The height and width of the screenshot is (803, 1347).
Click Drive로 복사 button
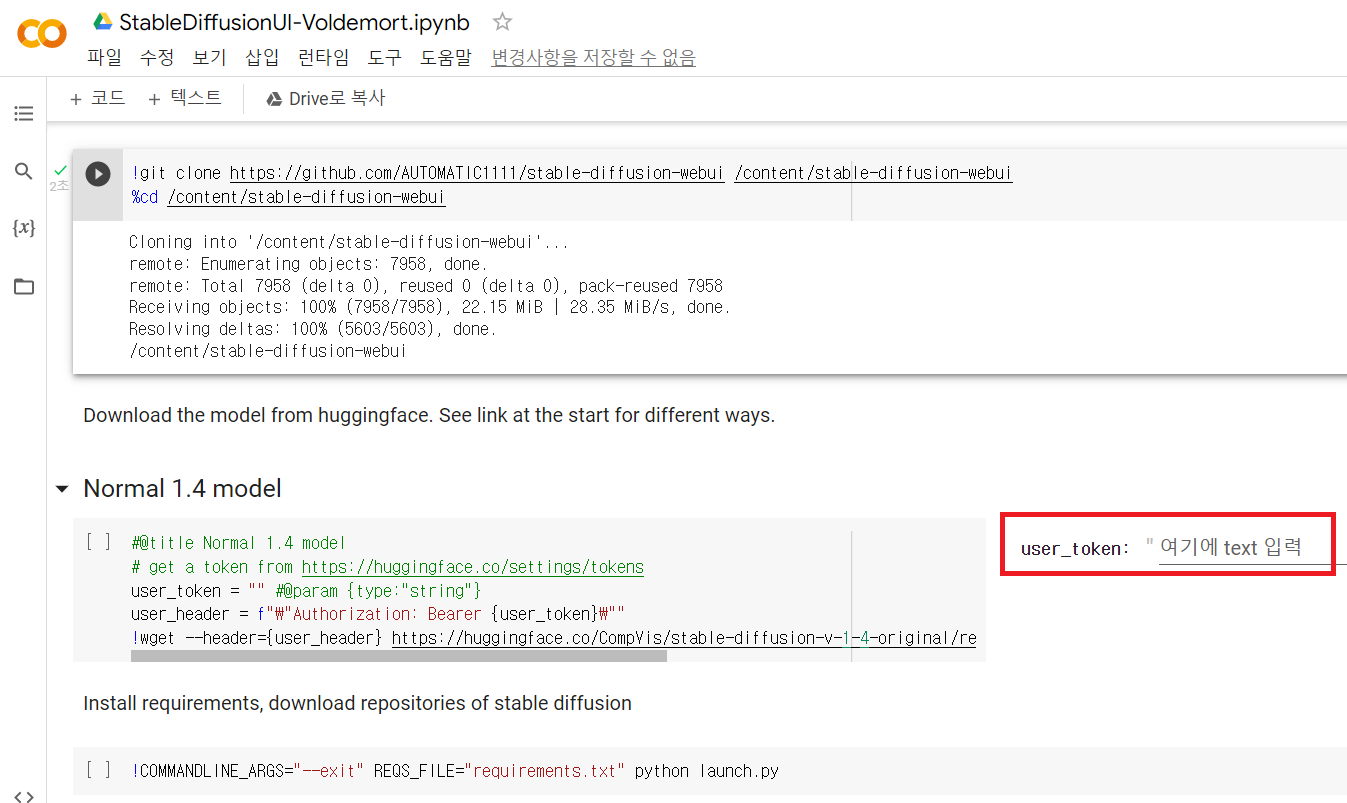point(326,98)
